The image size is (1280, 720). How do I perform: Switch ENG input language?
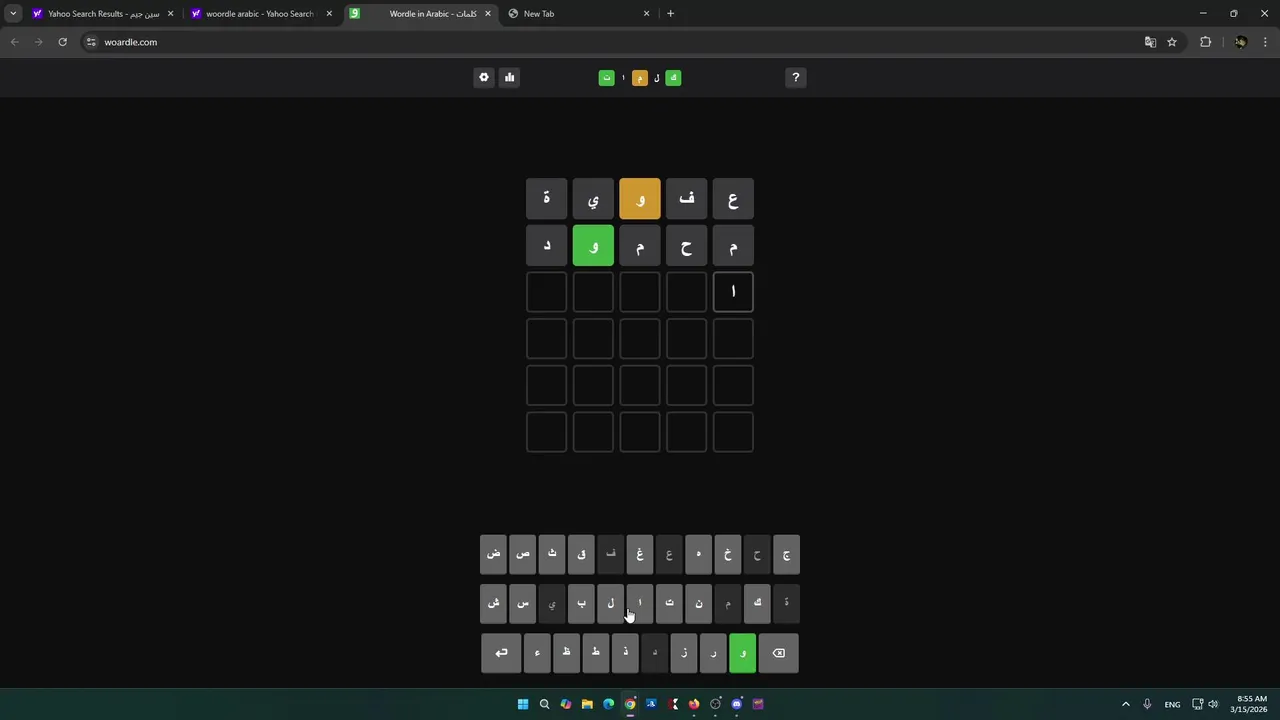(1172, 704)
